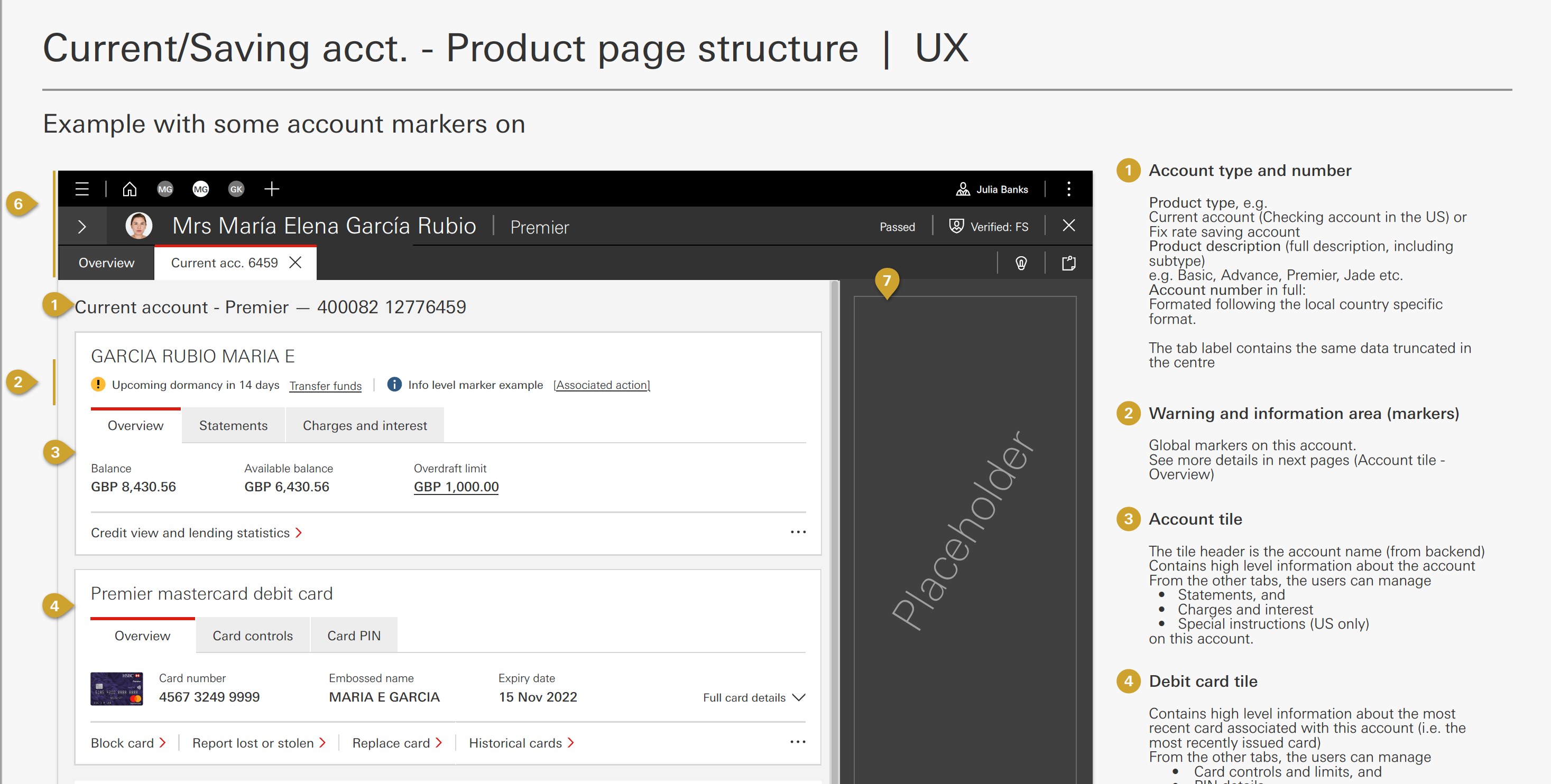This screenshot has width=1551, height=784.
Task: Open the hamburger navigation menu
Action: point(82,188)
